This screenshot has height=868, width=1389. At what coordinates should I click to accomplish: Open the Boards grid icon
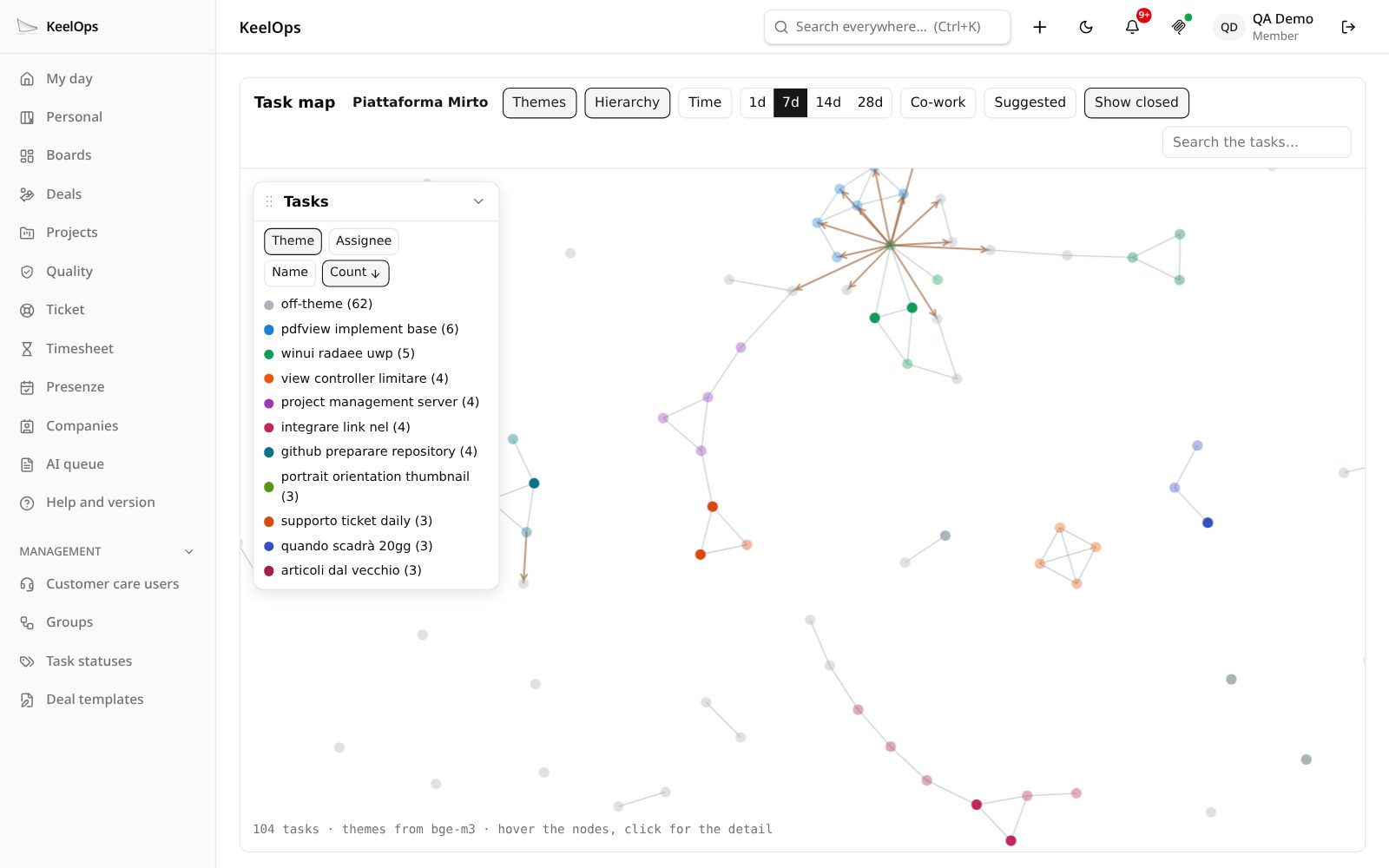tap(27, 155)
